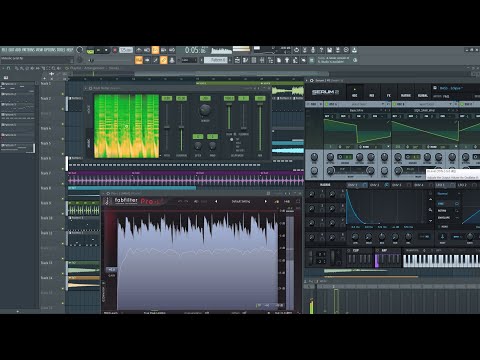Click the tempo display in the transport
This screenshot has width=480, height=360.
(x=126, y=50)
